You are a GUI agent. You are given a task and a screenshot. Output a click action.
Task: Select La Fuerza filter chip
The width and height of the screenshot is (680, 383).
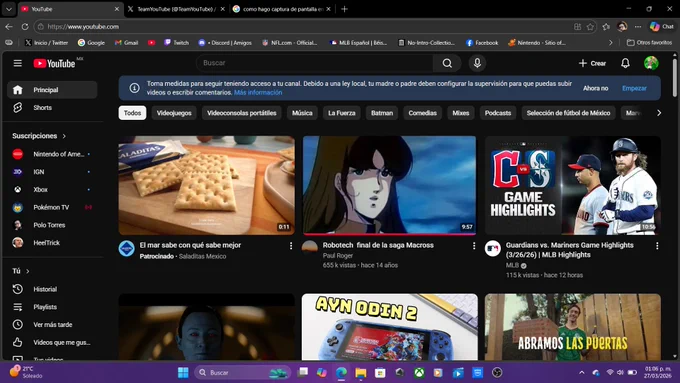342,113
